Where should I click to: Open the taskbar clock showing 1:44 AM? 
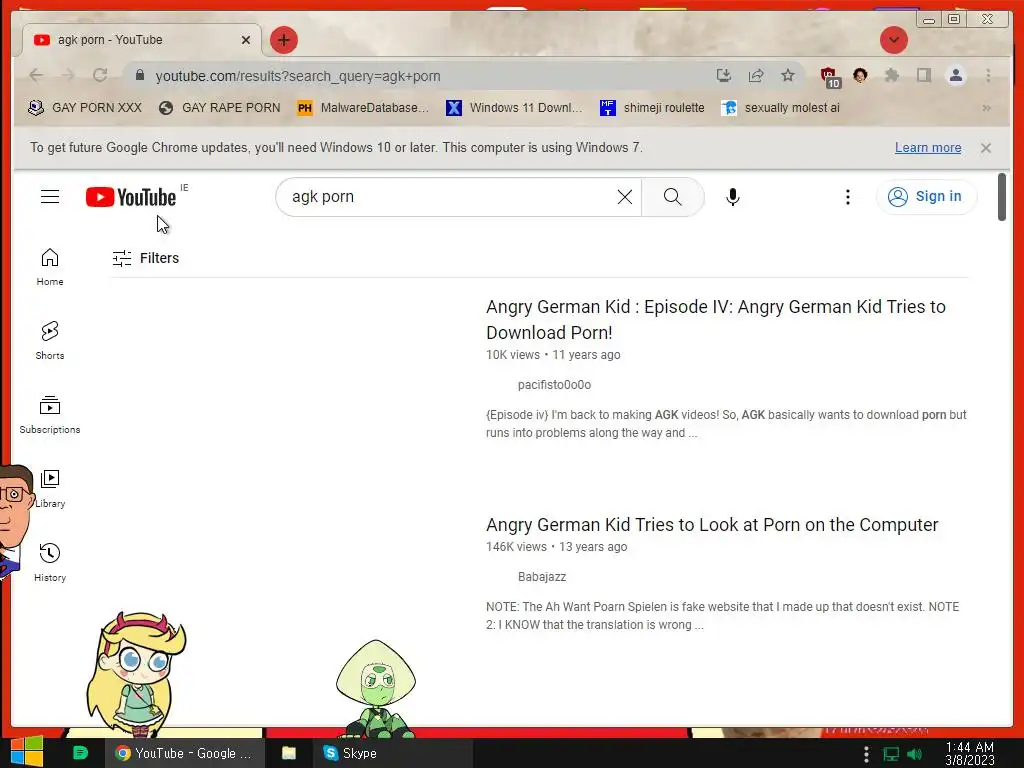click(970, 754)
